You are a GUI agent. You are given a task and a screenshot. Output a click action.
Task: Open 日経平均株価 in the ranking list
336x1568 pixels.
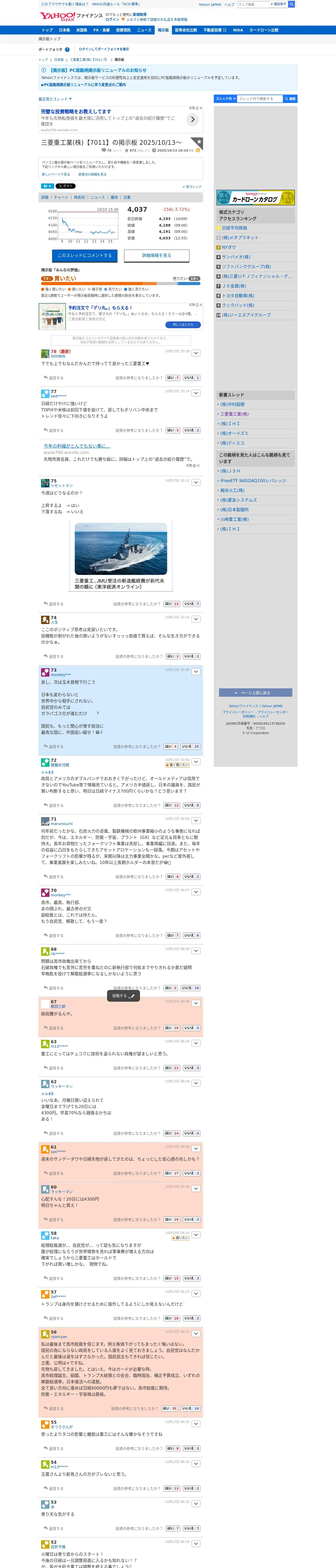click(235, 228)
